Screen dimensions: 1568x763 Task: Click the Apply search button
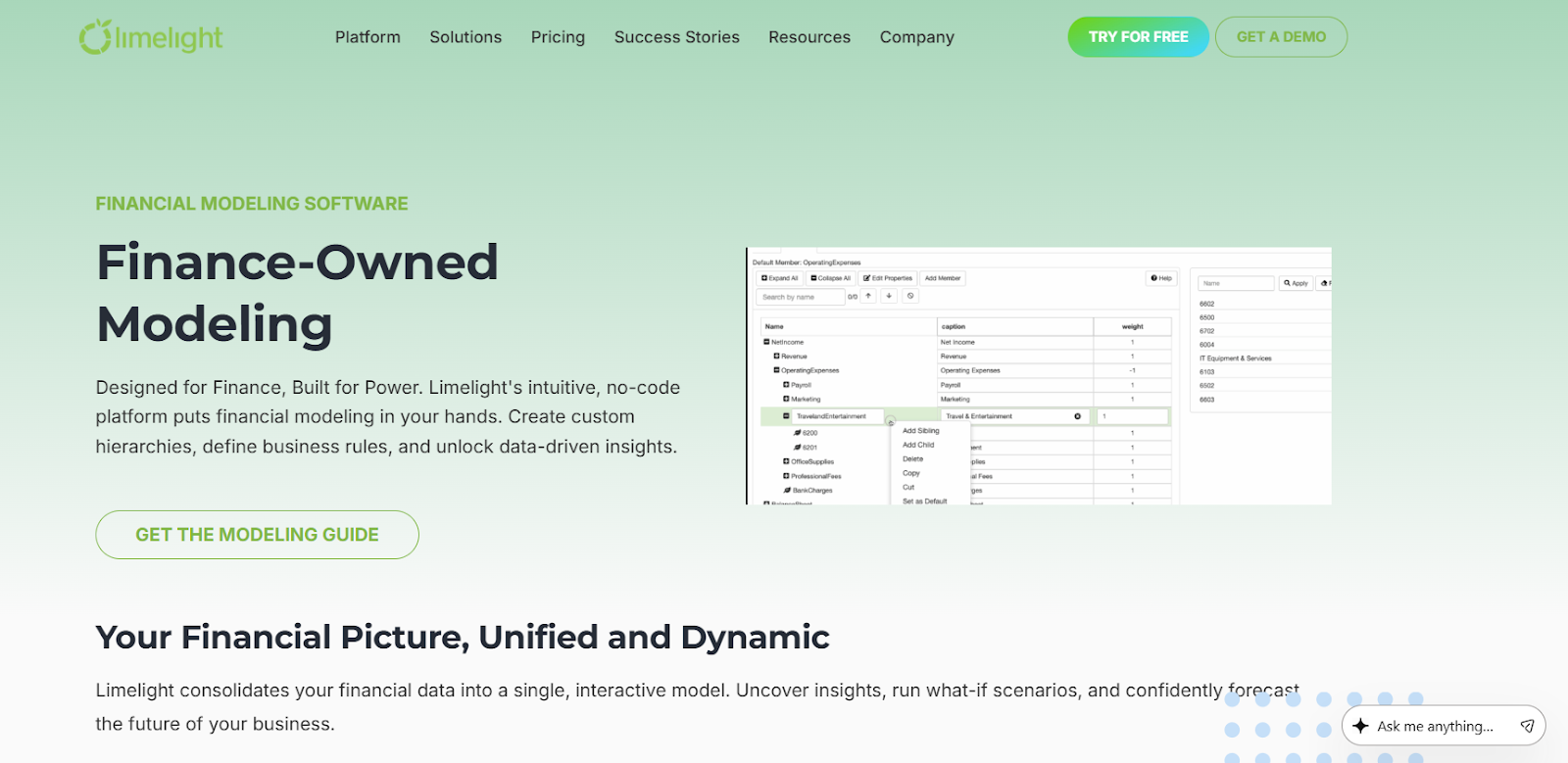(x=1296, y=283)
